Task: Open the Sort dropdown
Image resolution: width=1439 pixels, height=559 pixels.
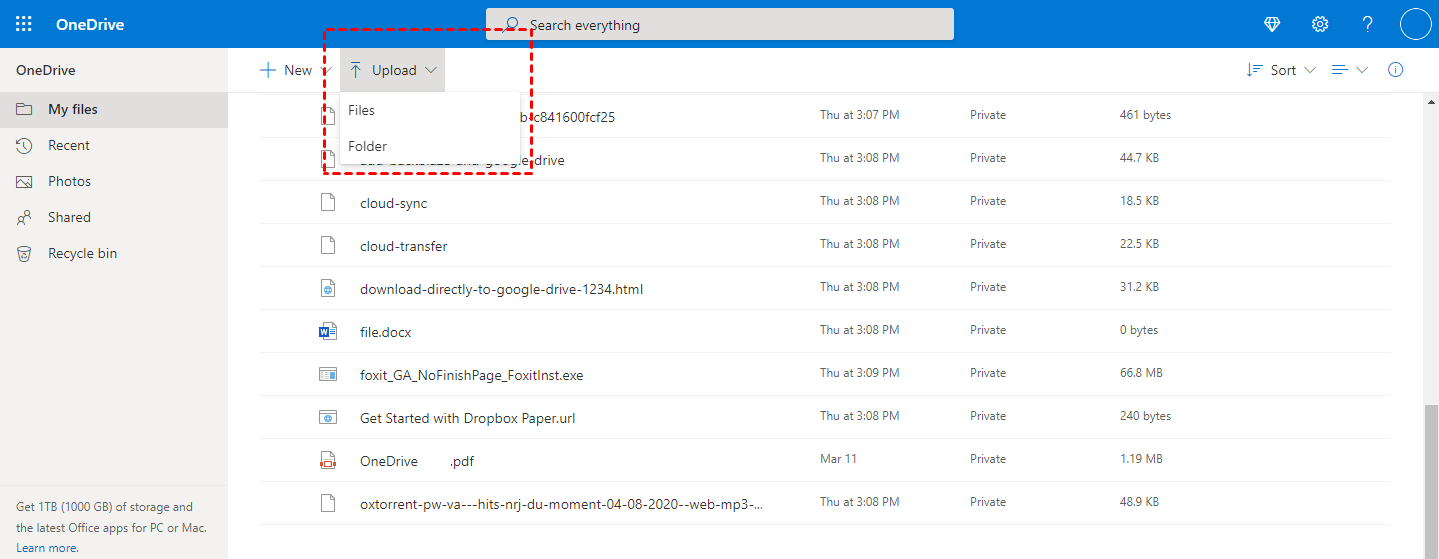Action: (x=1281, y=70)
